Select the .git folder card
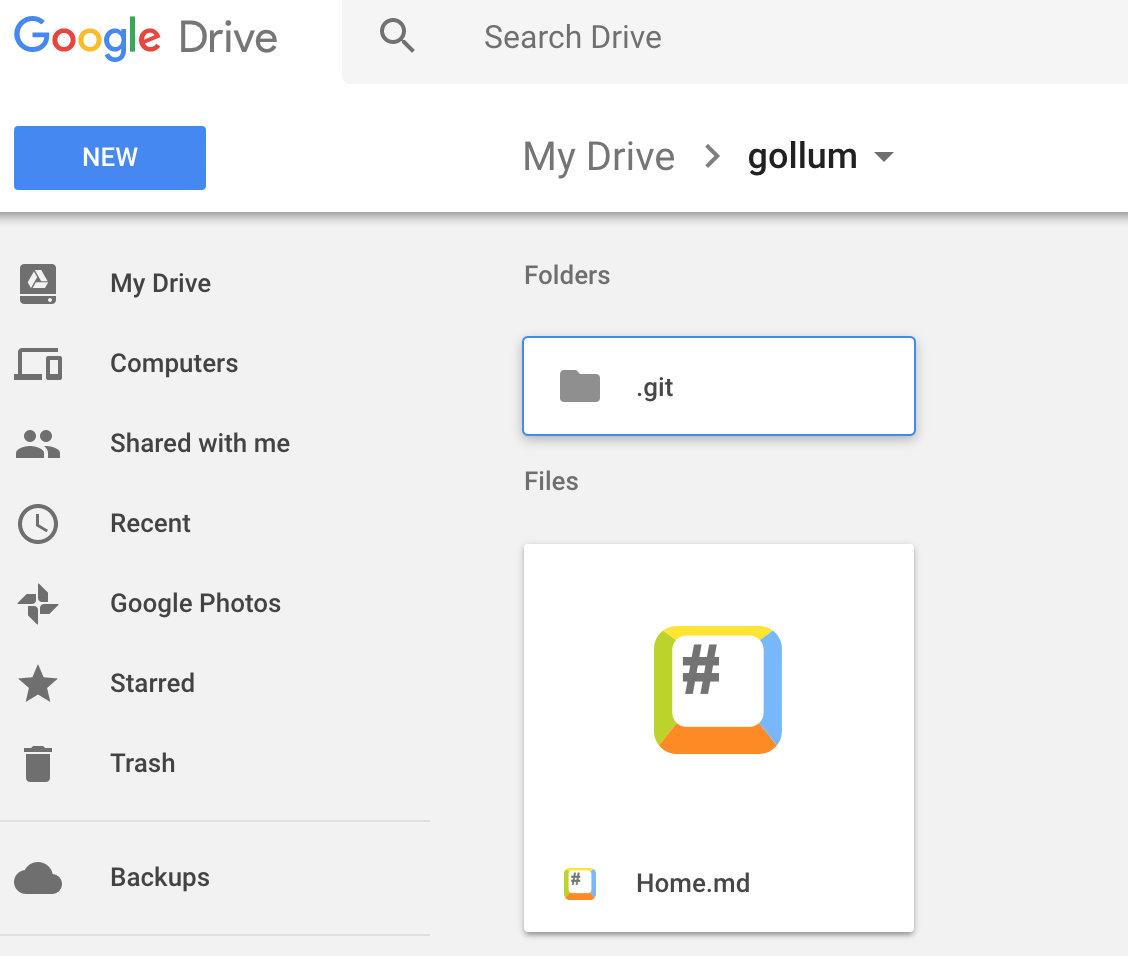Viewport: 1128px width, 956px height. point(719,386)
